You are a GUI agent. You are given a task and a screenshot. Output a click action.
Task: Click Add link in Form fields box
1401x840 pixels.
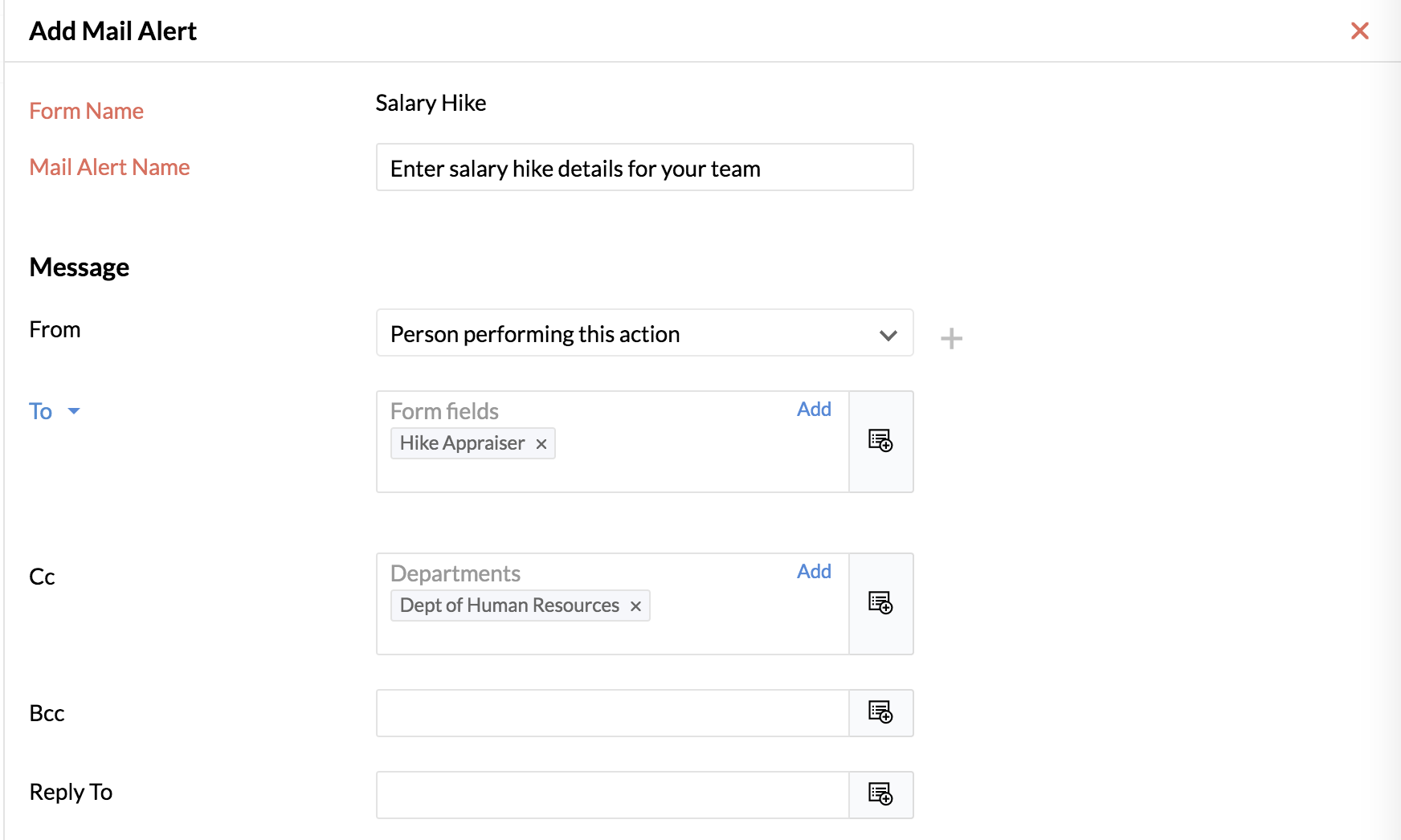pos(814,409)
